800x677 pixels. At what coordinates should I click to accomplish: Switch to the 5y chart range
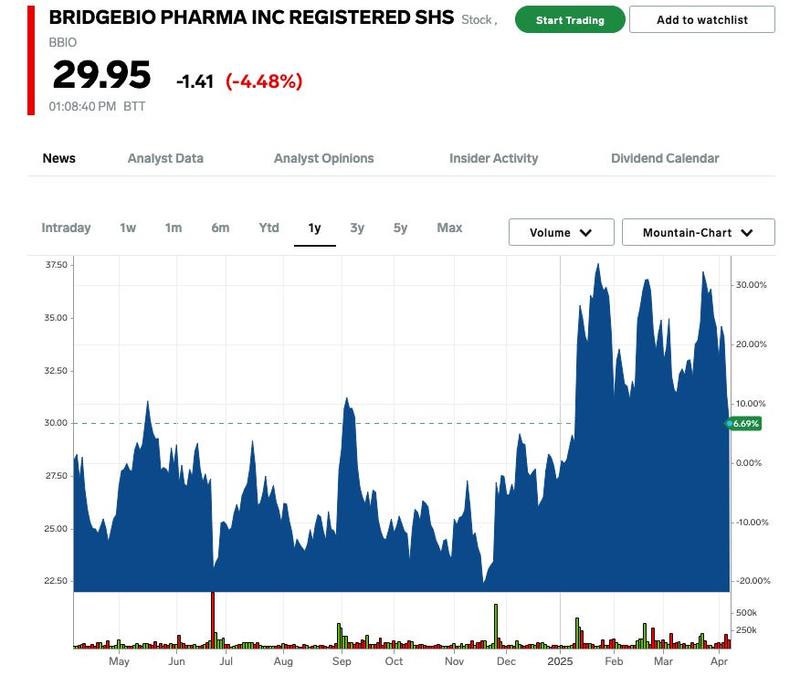pos(400,228)
